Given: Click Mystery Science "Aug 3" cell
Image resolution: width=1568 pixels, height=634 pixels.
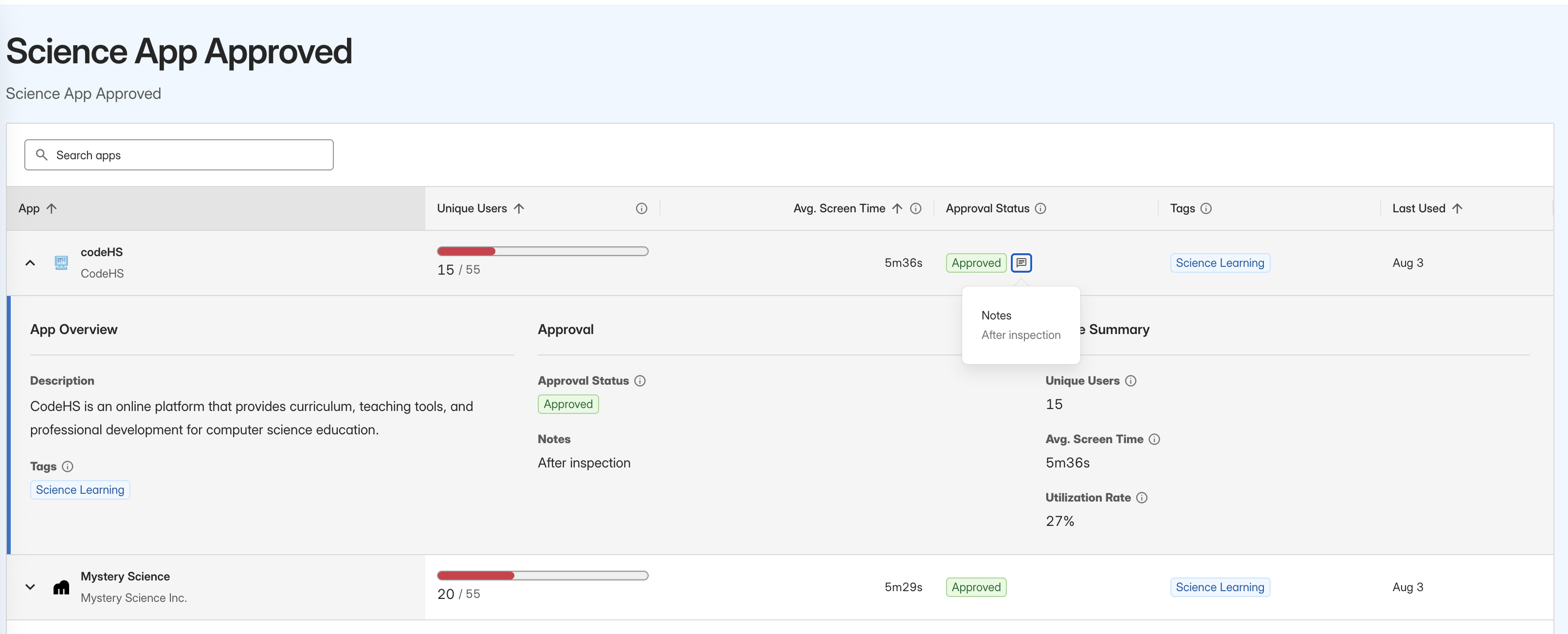Looking at the screenshot, I should (x=1407, y=587).
